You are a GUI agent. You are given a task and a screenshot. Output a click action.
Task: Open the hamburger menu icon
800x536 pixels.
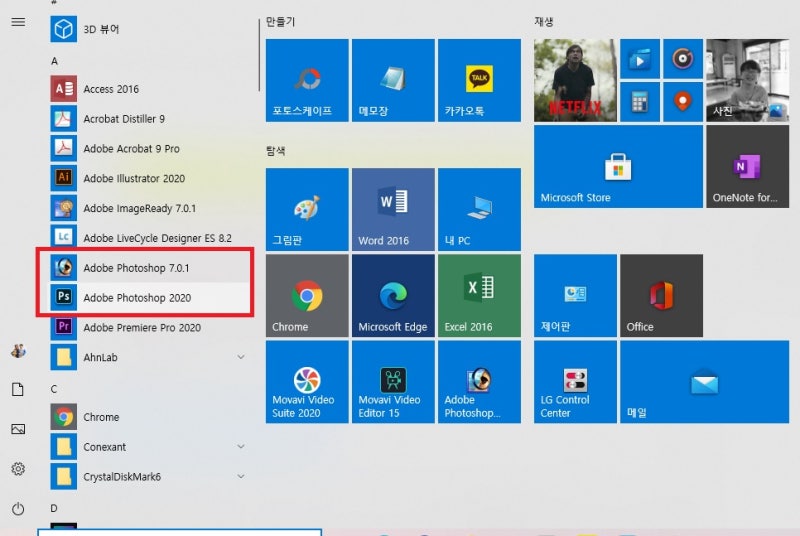tap(18, 22)
